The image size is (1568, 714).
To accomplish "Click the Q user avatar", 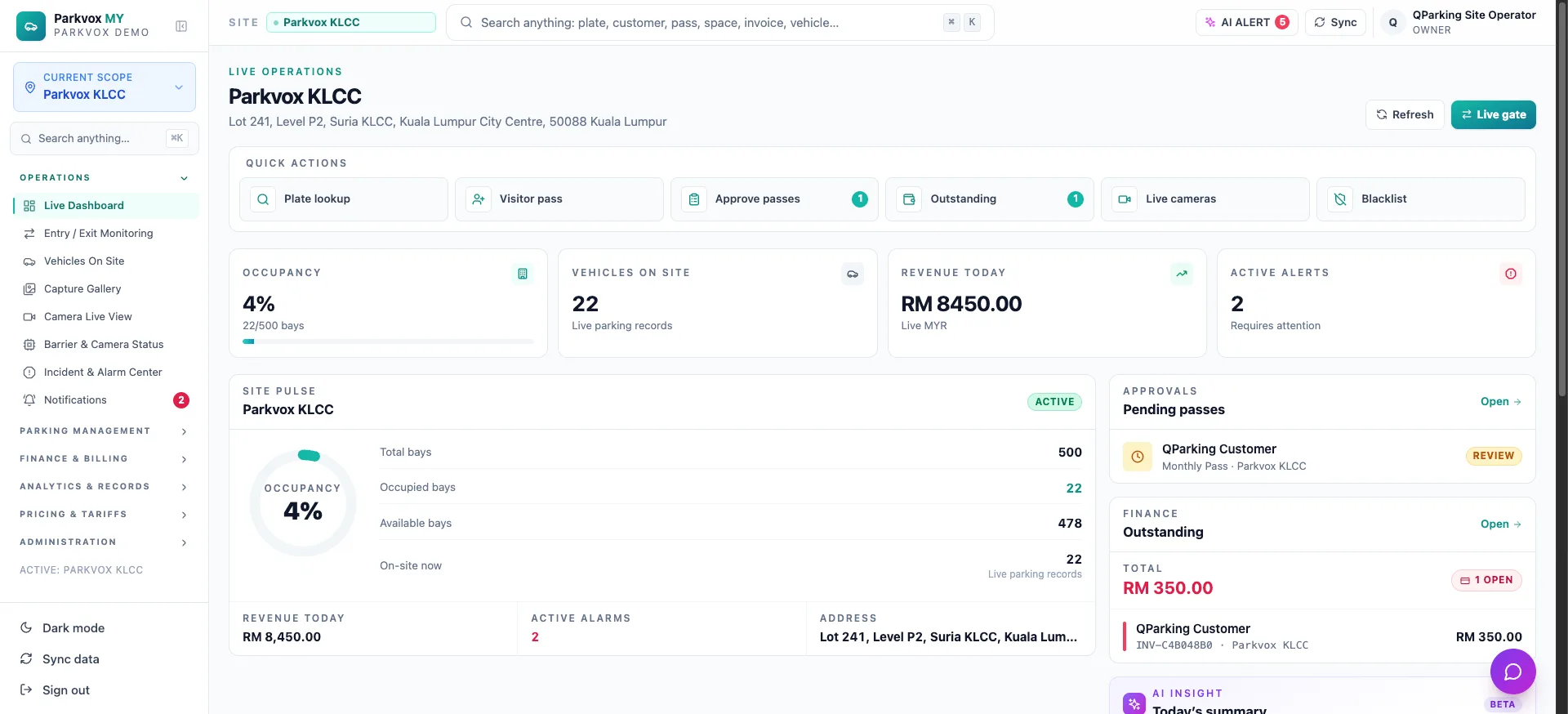I will 1393,23.
